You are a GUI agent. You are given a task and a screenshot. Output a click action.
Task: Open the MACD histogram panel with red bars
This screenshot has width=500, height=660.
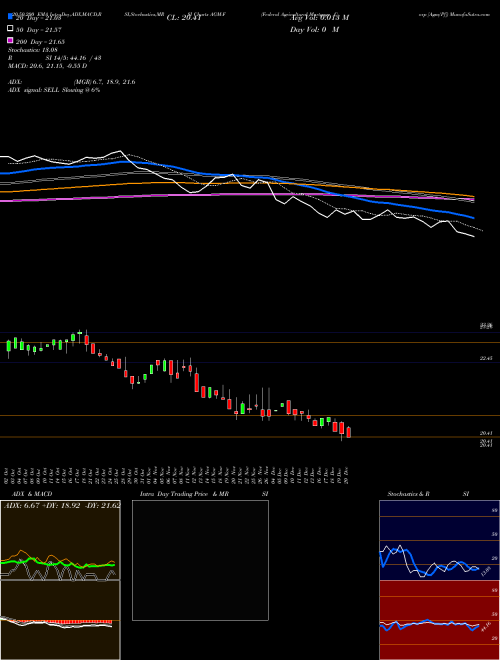pos(60,620)
